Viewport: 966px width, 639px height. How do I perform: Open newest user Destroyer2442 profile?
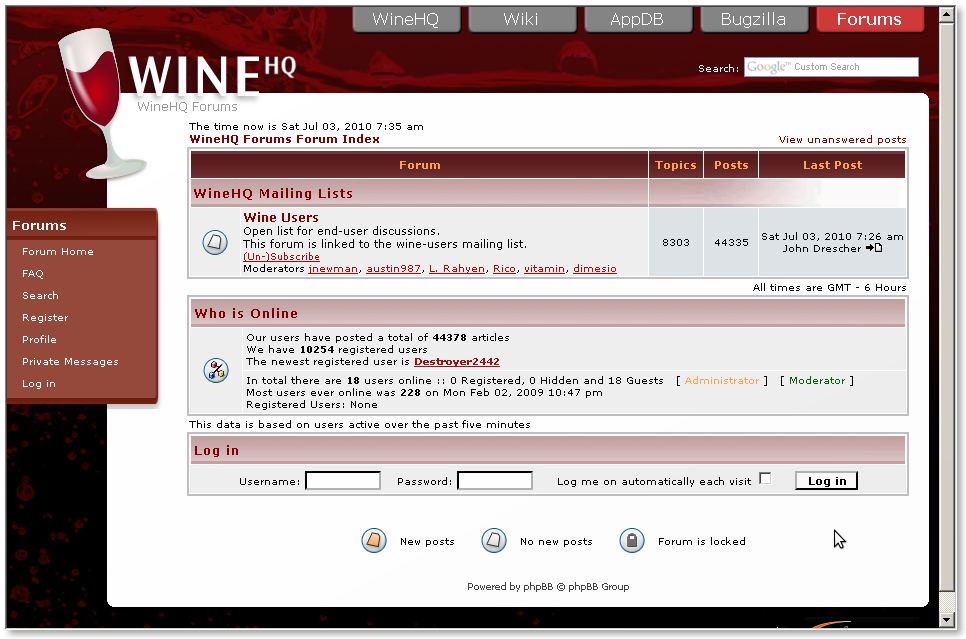tap(457, 362)
